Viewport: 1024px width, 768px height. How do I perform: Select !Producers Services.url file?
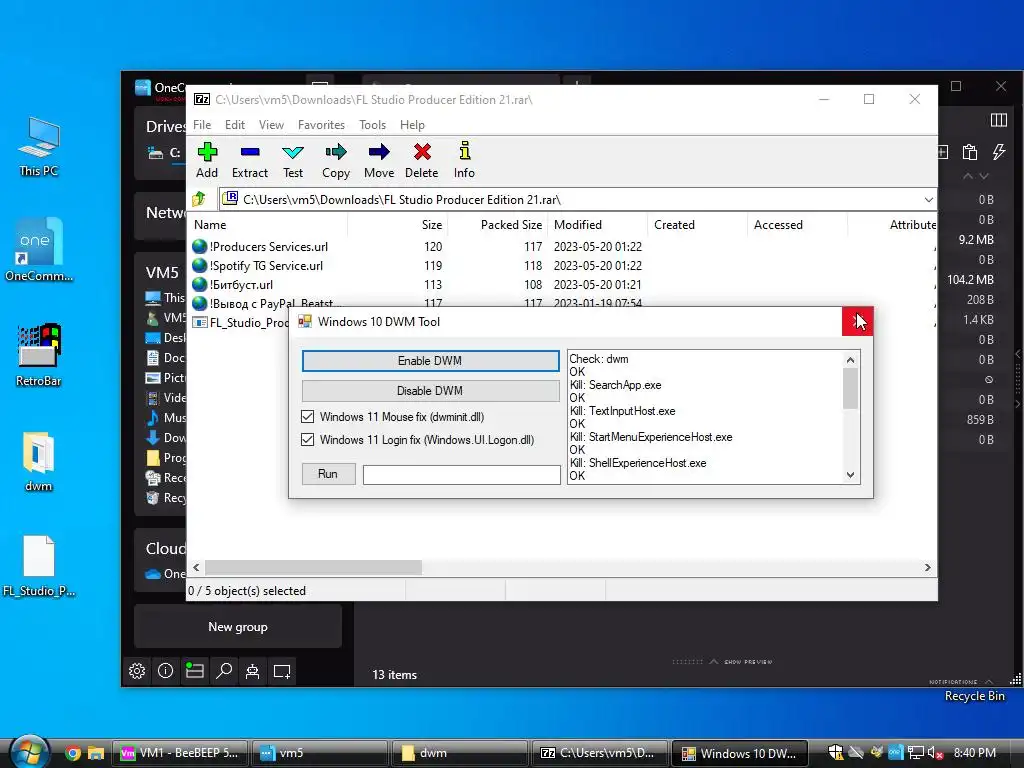pyautogui.click(x=268, y=247)
